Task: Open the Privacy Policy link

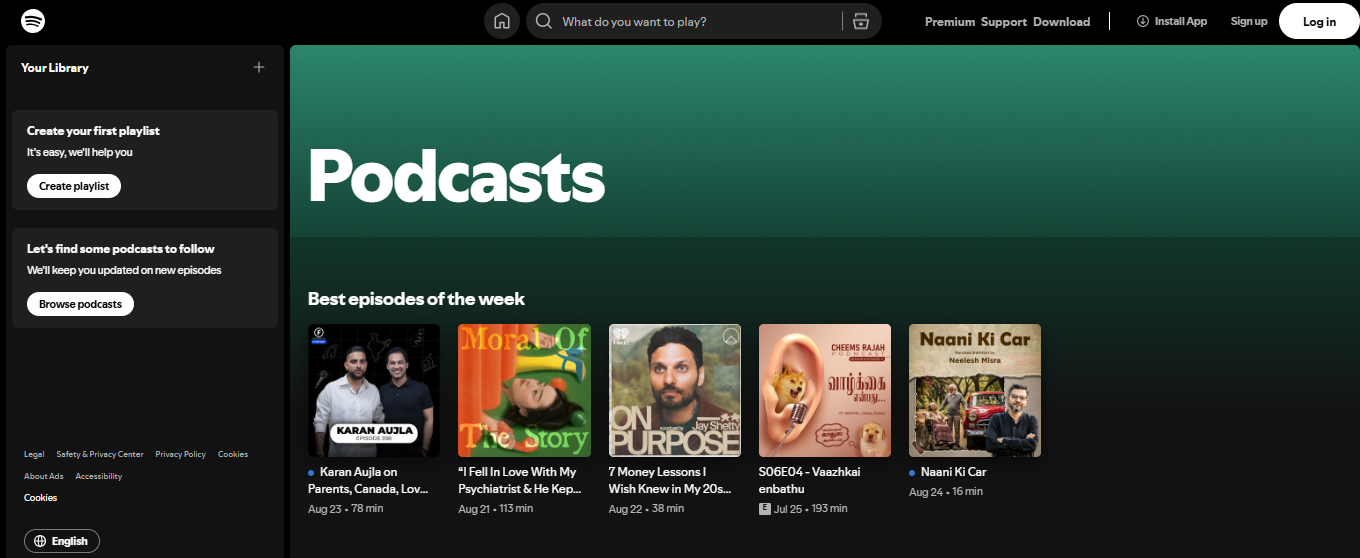Action: pyautogui.click(x=180, y=454)
